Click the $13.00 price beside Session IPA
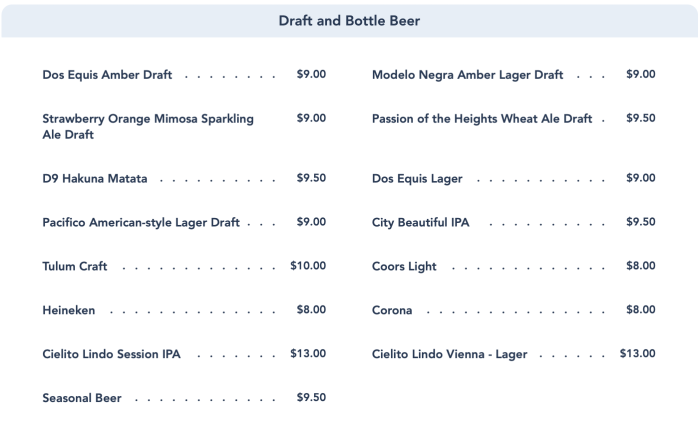700x426 pixels. 308,353
